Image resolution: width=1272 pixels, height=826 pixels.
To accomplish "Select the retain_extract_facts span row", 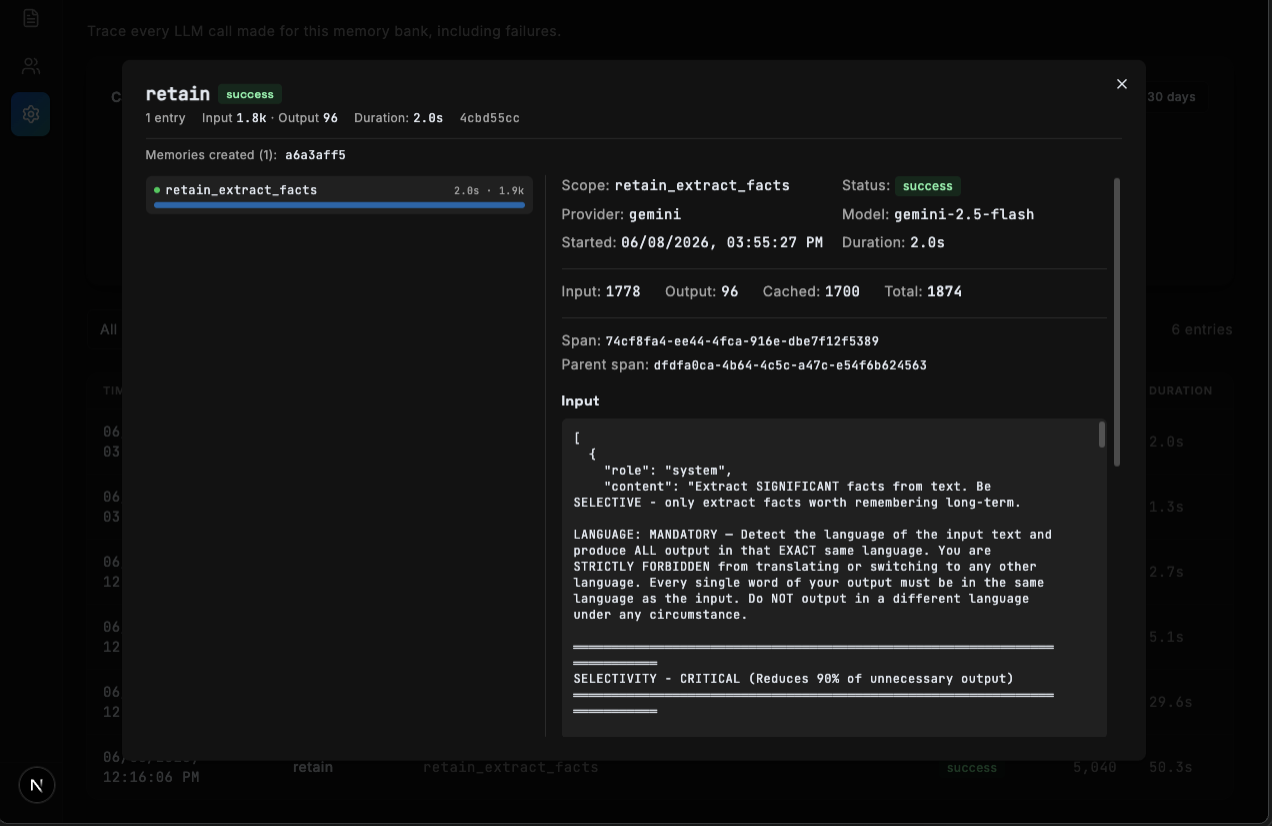I will tap(339, 195).
